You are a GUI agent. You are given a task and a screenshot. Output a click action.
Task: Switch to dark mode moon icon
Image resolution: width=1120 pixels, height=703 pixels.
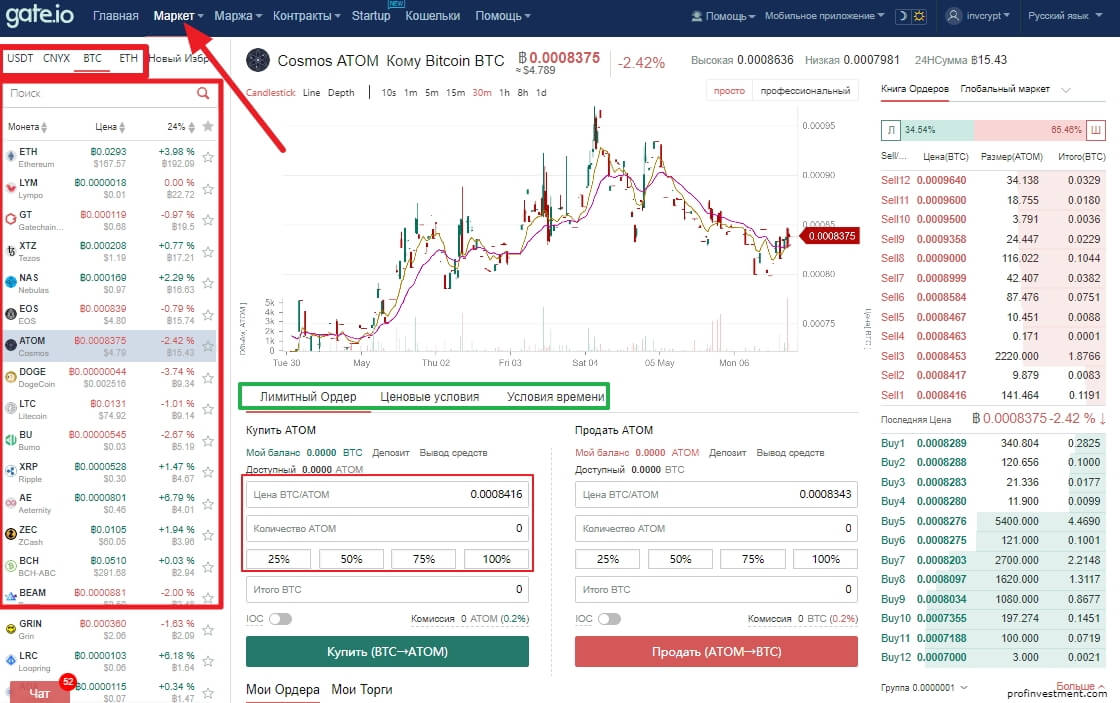click(x=903, y=16)
